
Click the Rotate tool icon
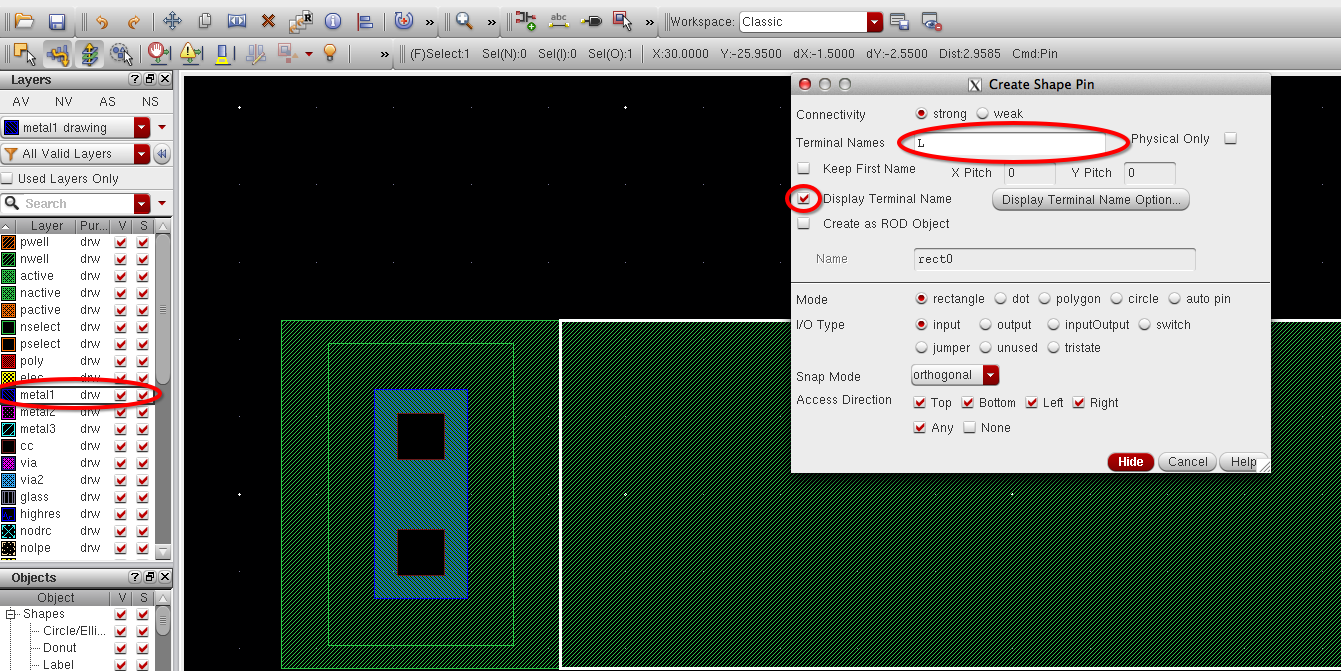click(x=404, y=21)
